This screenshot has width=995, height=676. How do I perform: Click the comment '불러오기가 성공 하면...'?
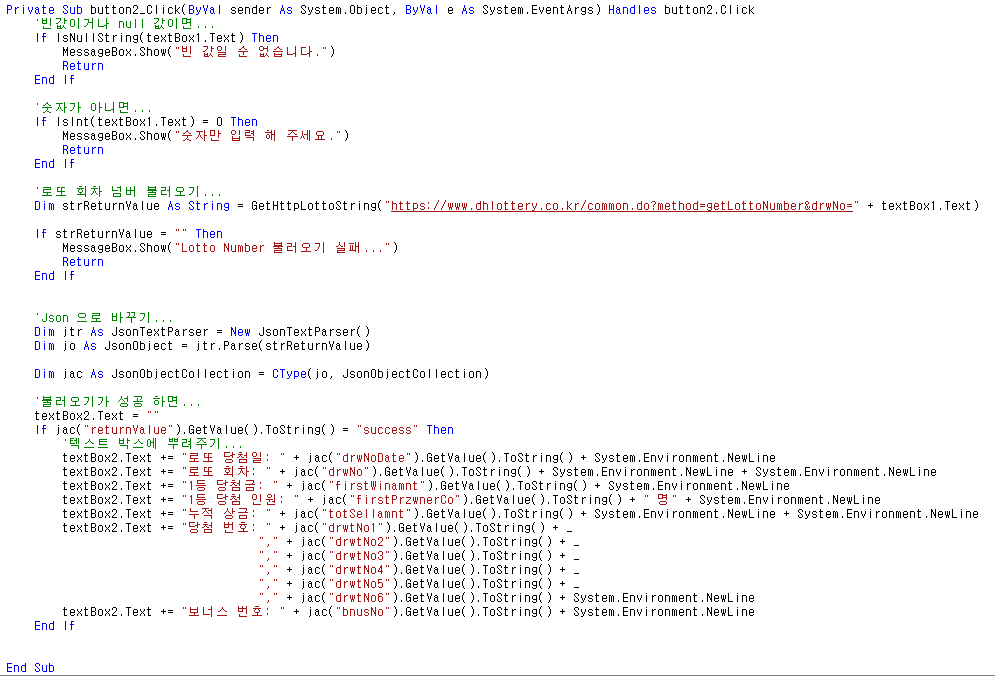118,402
